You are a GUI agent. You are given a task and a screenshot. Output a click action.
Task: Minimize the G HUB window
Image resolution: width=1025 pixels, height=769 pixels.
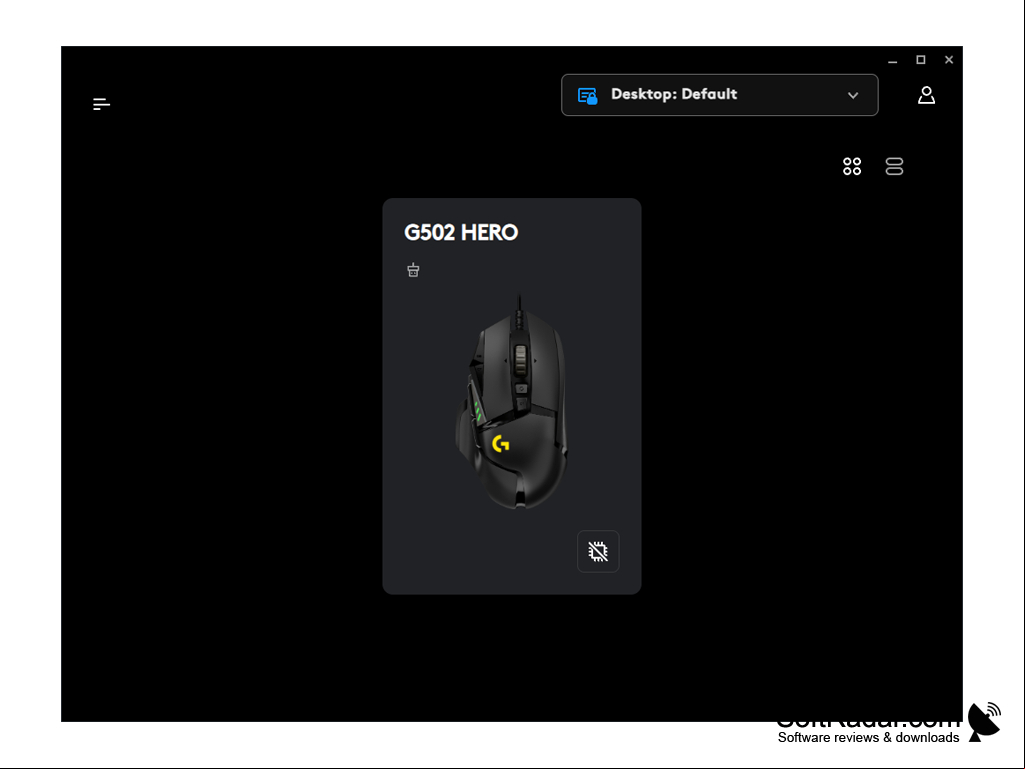click(x=892, y=60)
